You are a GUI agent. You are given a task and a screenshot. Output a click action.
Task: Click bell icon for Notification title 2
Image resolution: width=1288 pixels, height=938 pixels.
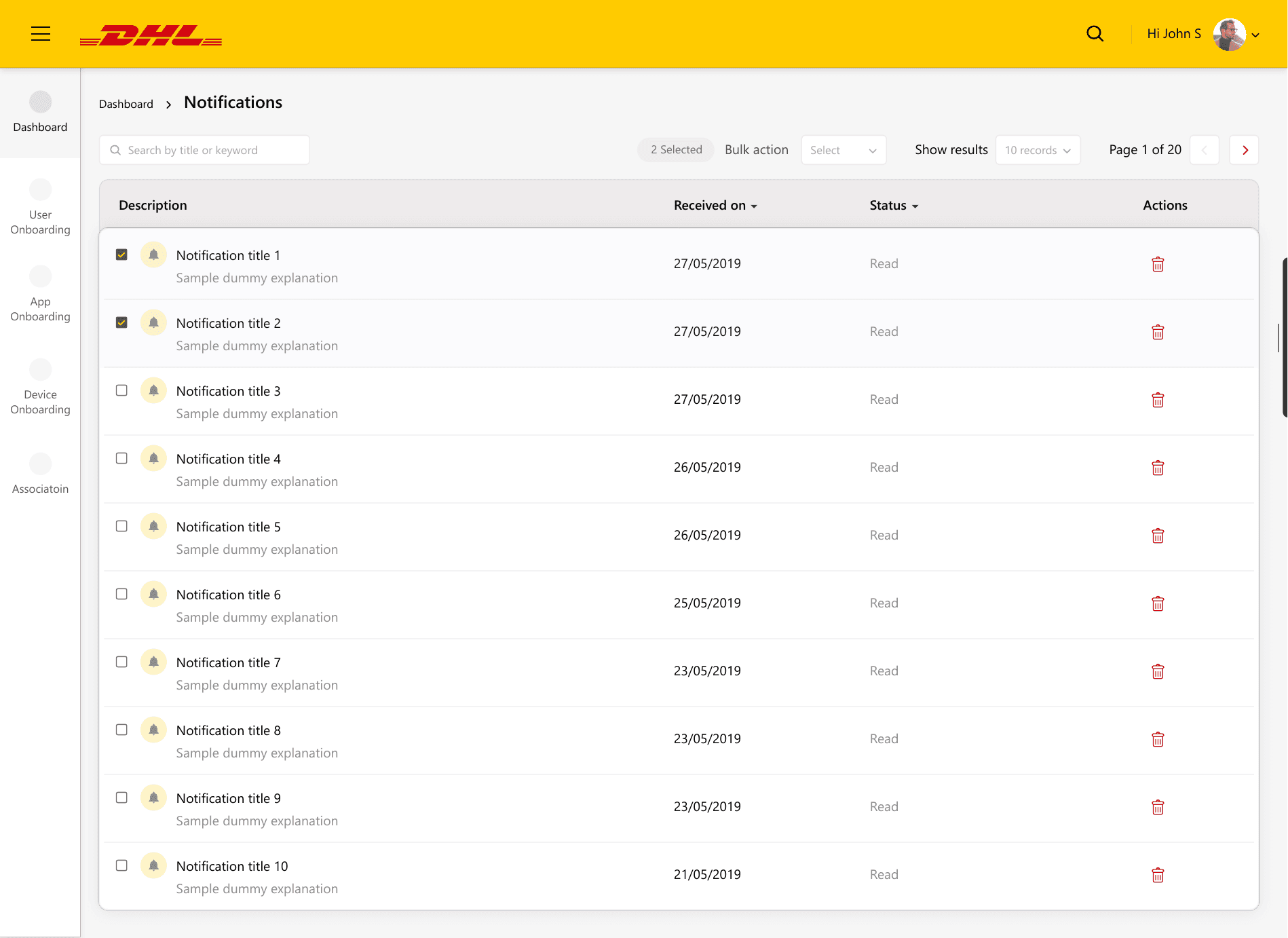pos(154,322)
